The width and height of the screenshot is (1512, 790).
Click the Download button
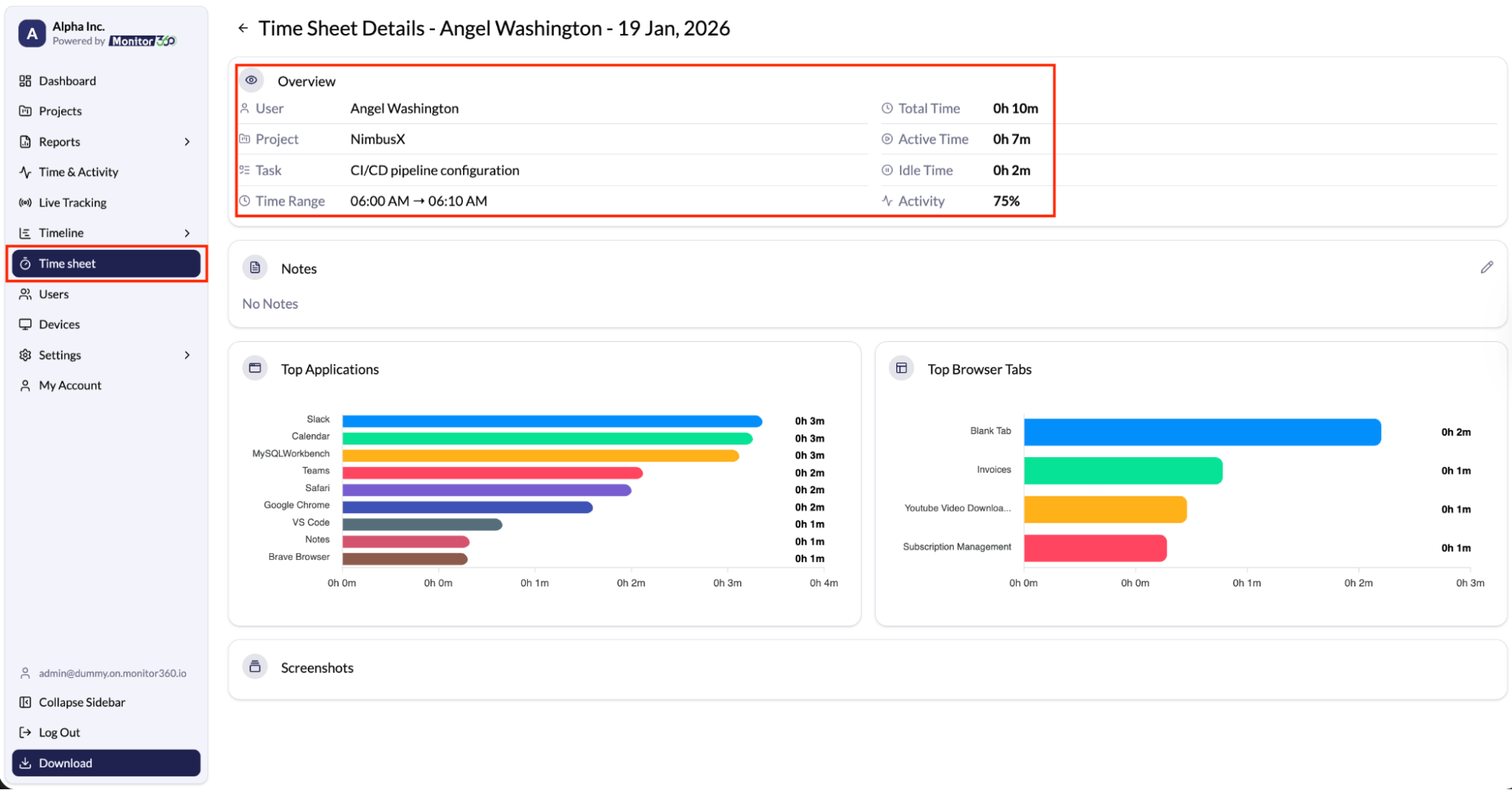pos(106,763)
